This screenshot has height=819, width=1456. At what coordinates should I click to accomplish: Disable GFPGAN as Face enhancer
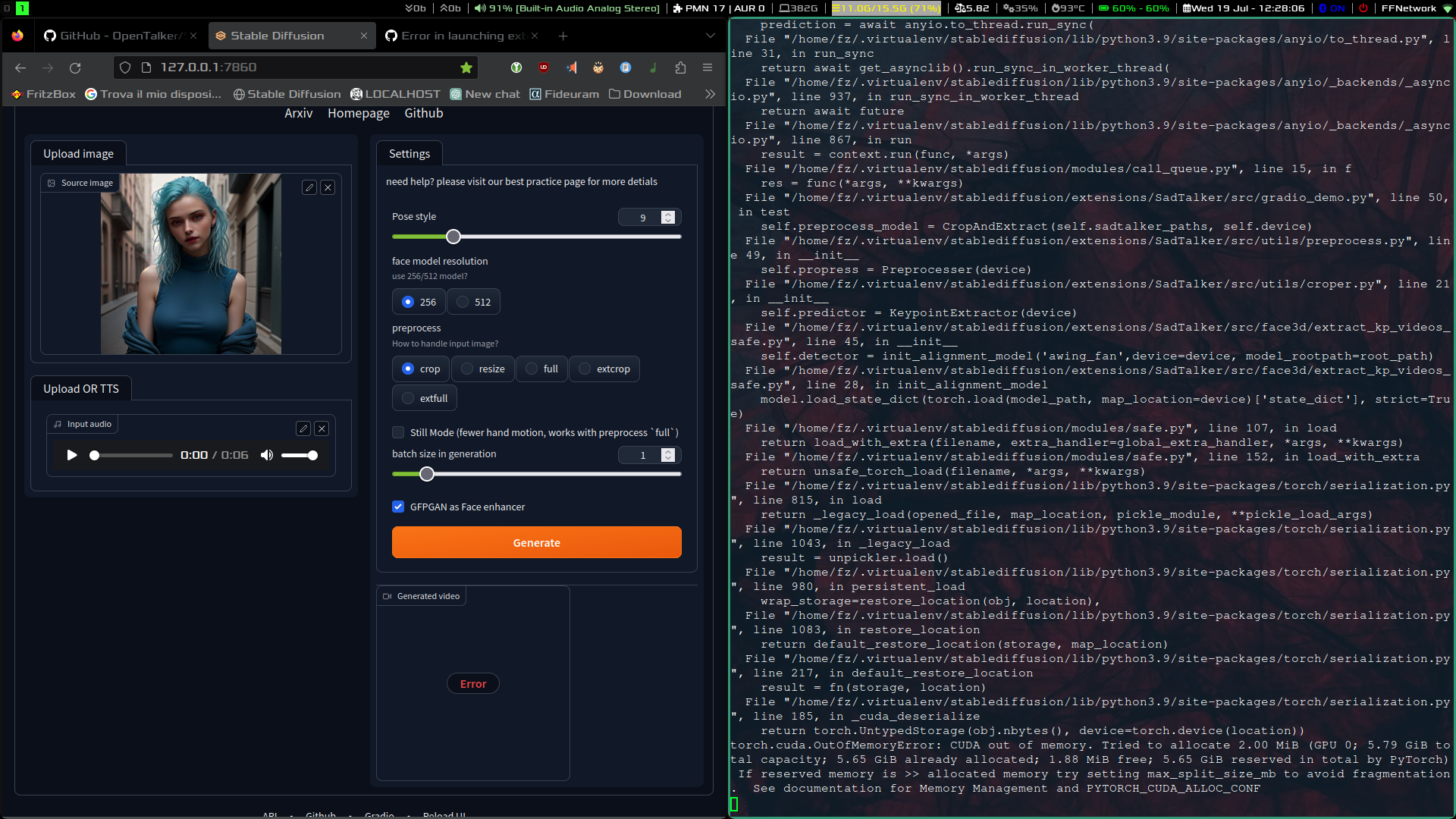point(398,507)
